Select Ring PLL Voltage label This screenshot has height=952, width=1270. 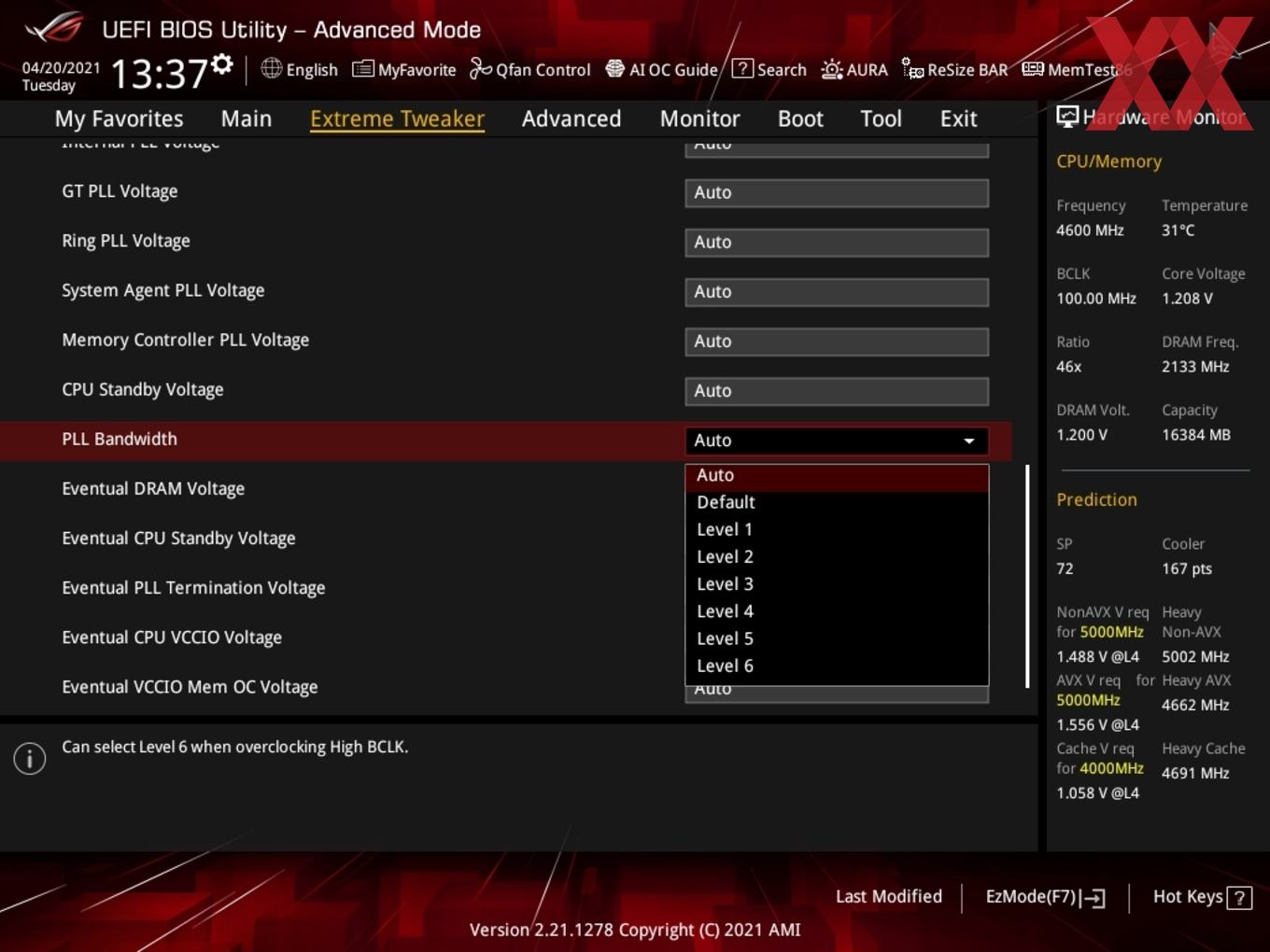pyautogui.click(x=126, y=241)
